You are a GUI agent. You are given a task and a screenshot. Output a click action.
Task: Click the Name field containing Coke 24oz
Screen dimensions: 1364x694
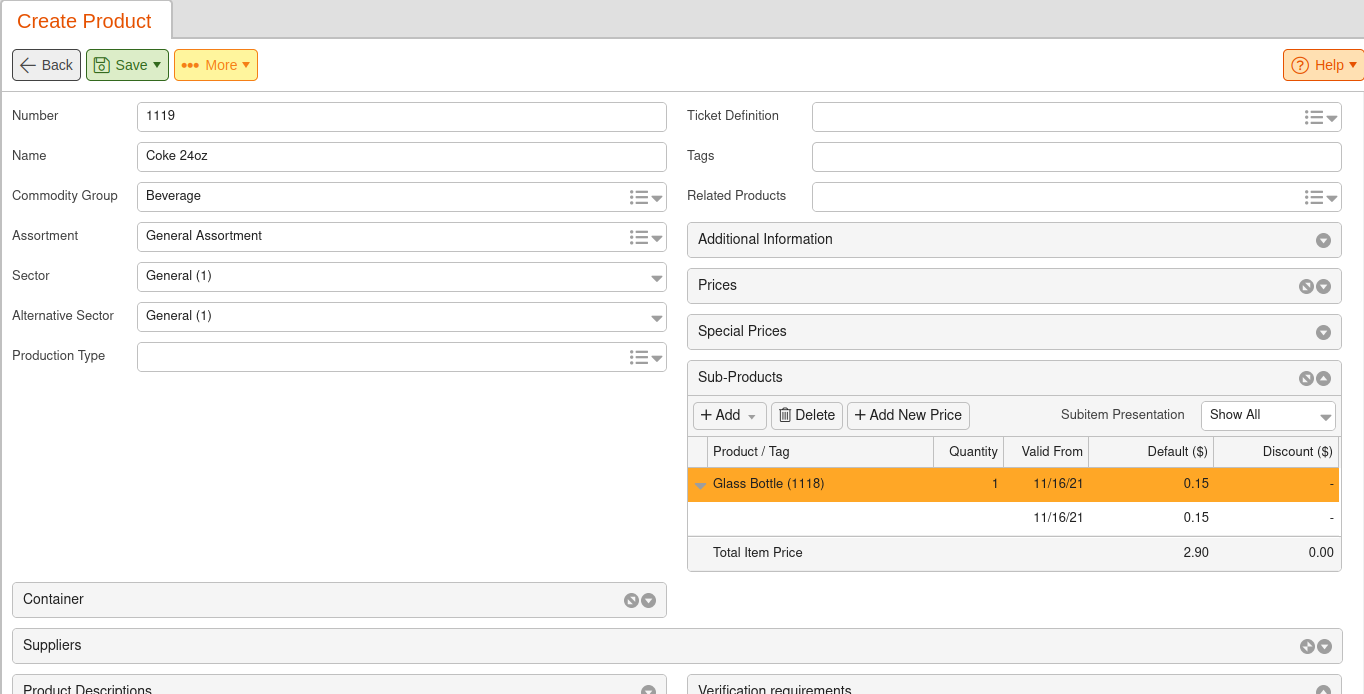click(x=402, y=157)
